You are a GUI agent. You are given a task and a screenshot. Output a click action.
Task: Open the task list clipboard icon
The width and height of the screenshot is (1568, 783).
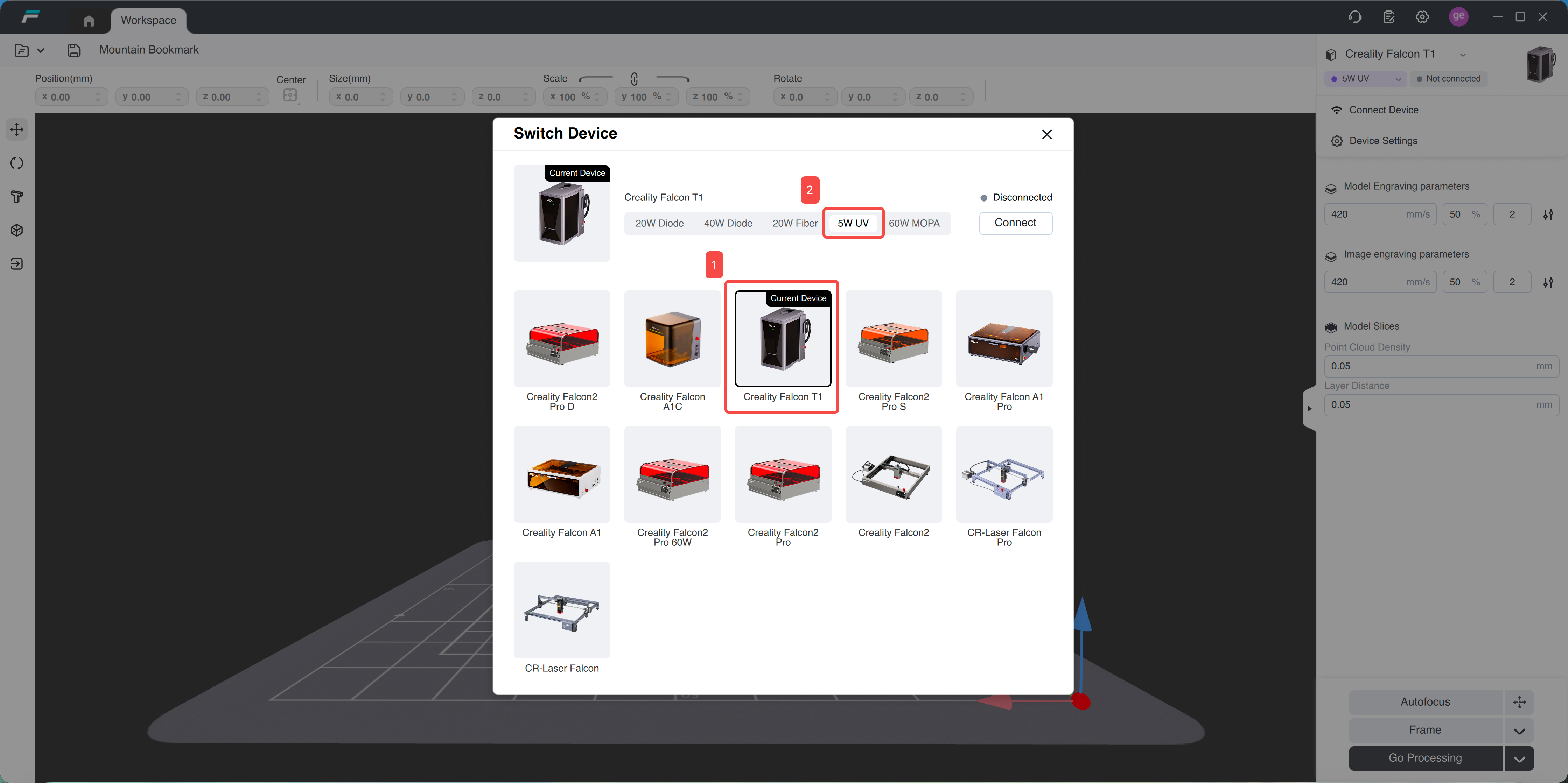coord(1389,17)
